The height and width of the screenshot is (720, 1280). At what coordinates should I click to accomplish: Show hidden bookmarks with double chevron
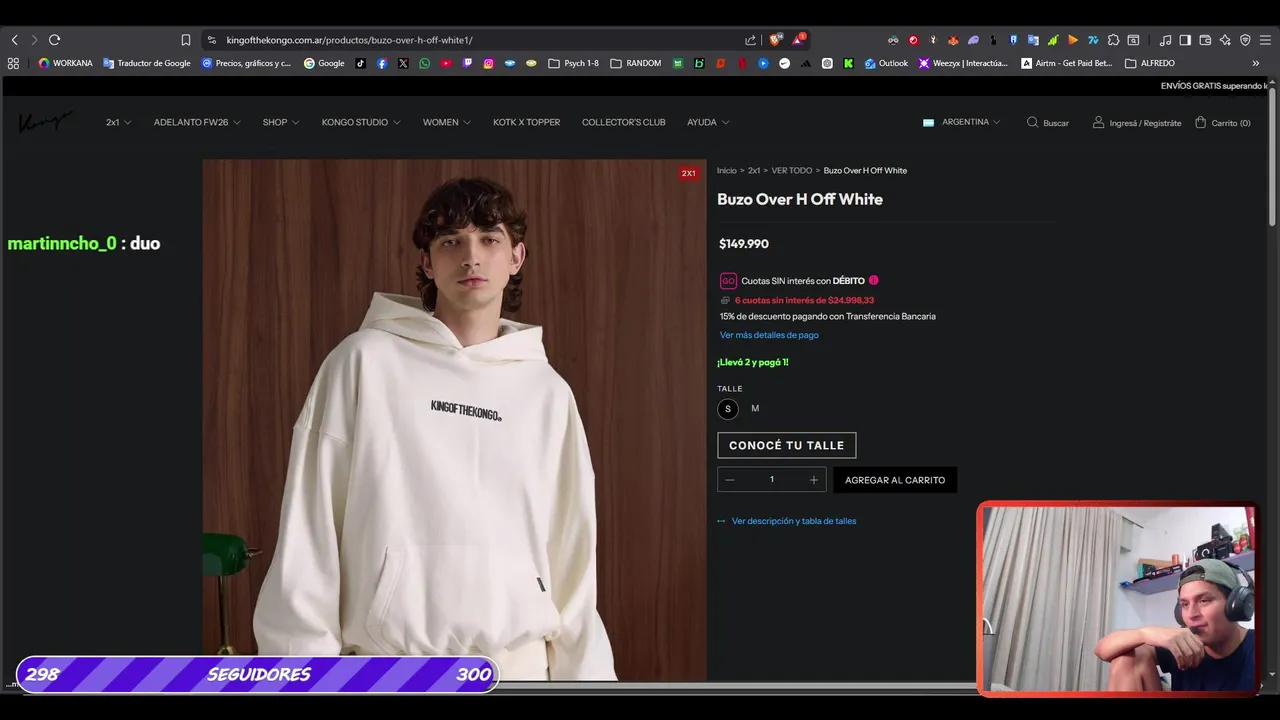(x=1256, y=63)
